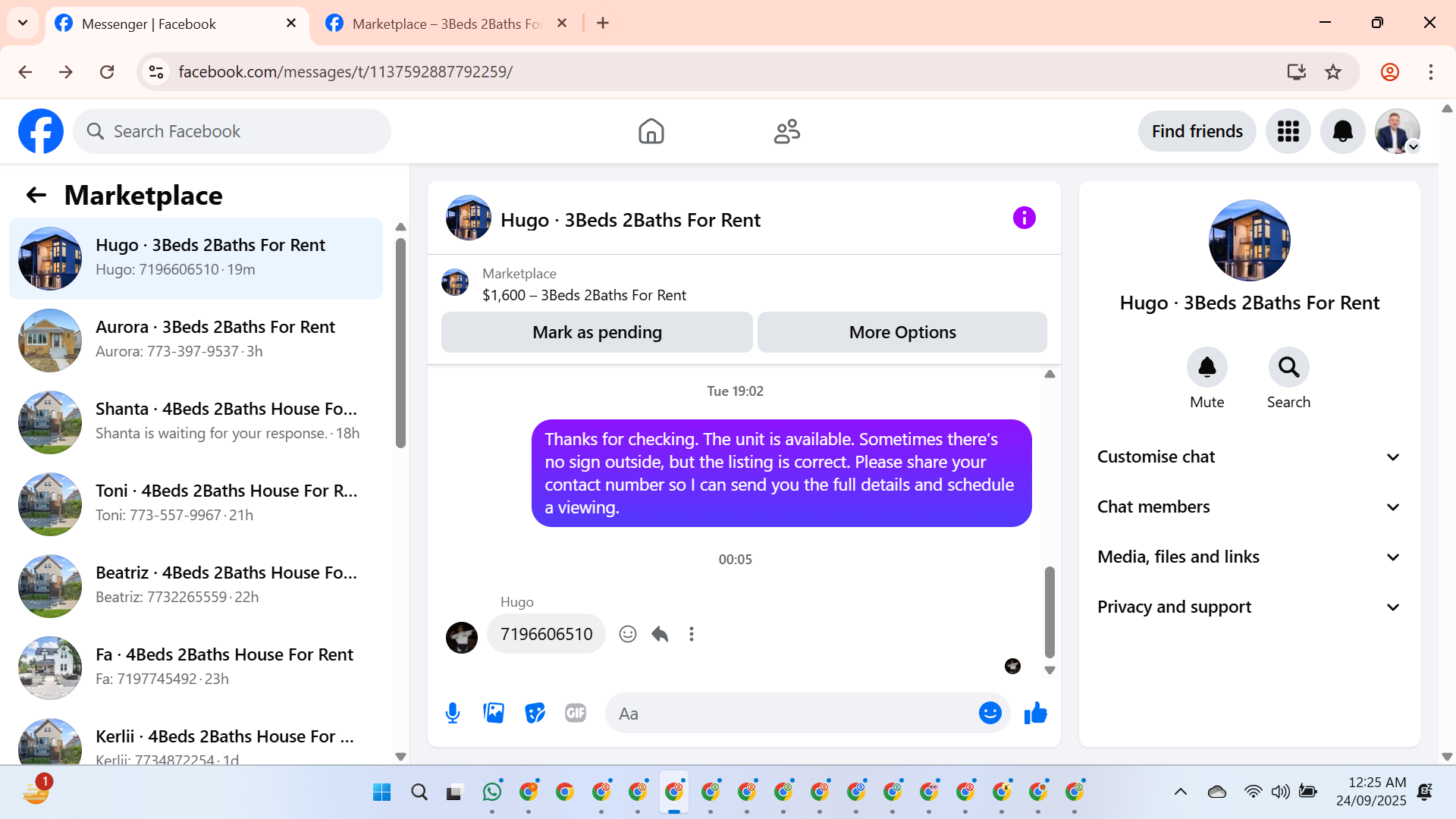This screenshot has width=1456, height=819.
Task: Open a new browser tab
Action: pyautogui.click(x=603, y=24)
